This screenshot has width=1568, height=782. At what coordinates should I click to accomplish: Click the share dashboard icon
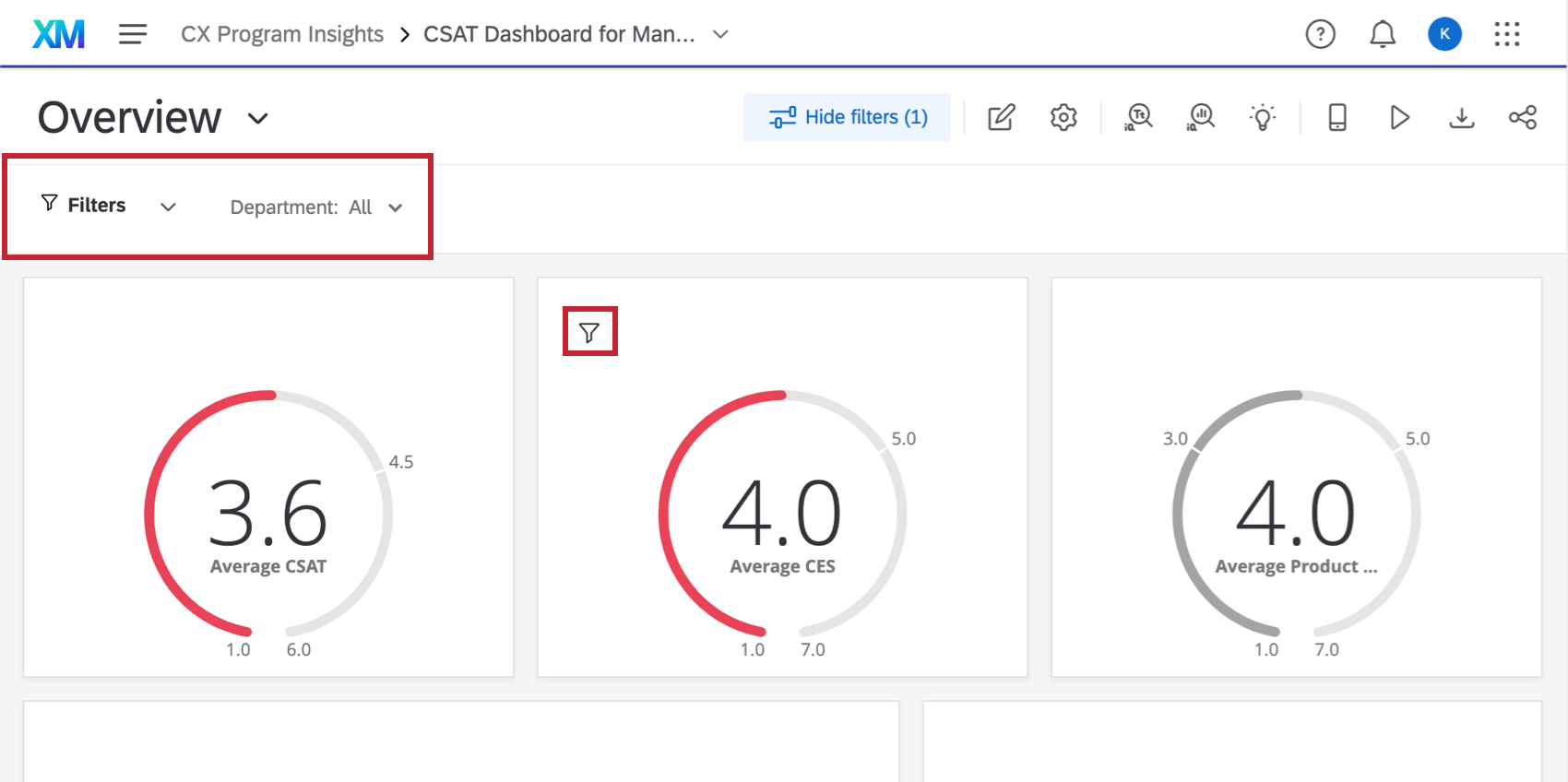coord(1523,117)
